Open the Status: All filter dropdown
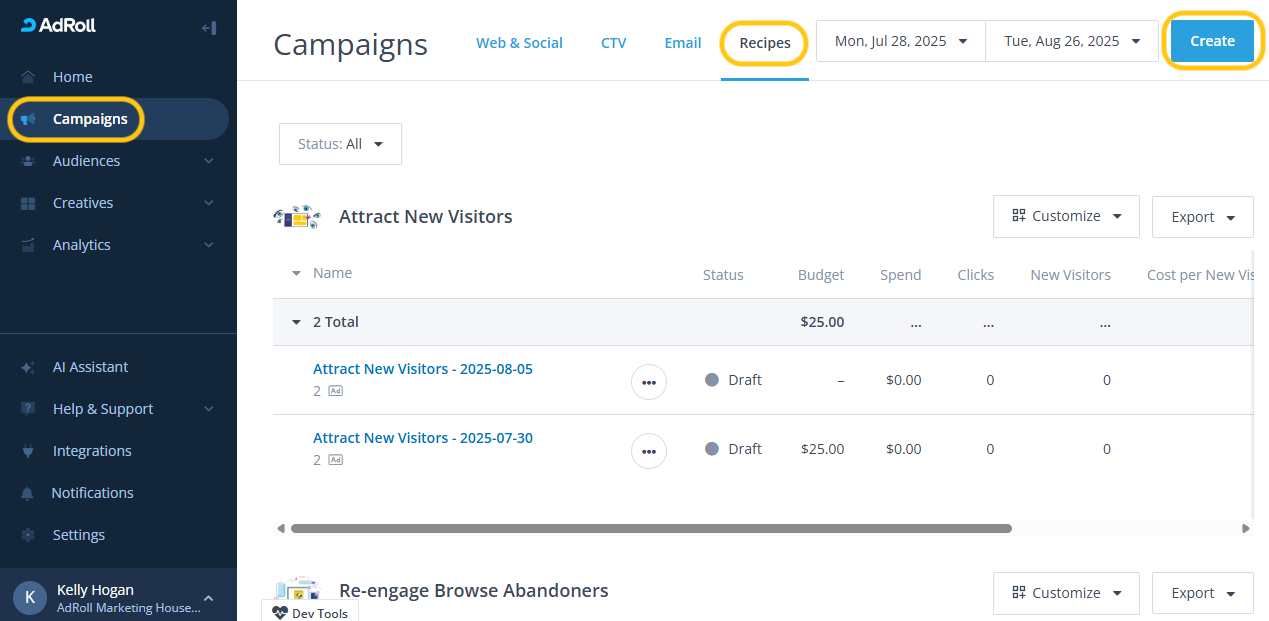The image size is (1269, 621). coord(340,144)
